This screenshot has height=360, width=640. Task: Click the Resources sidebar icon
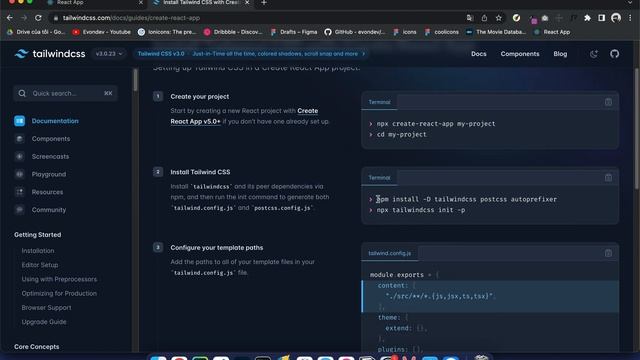[19, 192]
